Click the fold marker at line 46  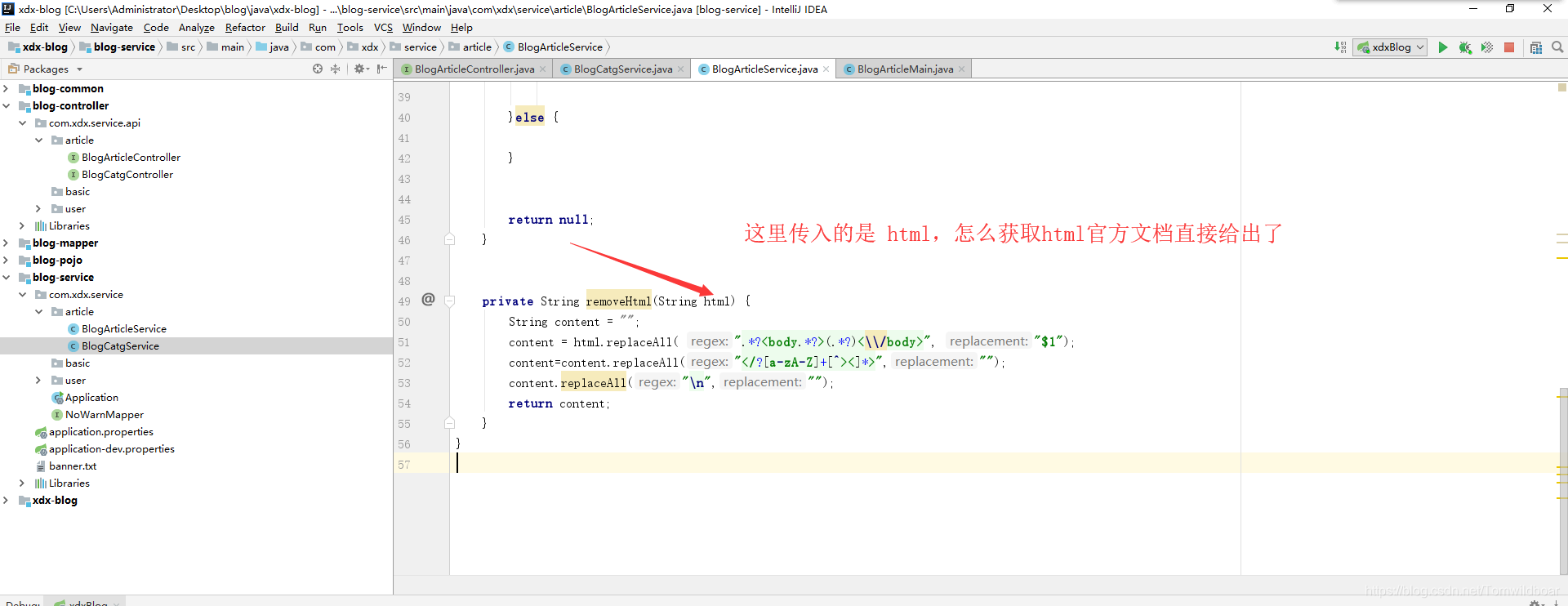point(449,239)
